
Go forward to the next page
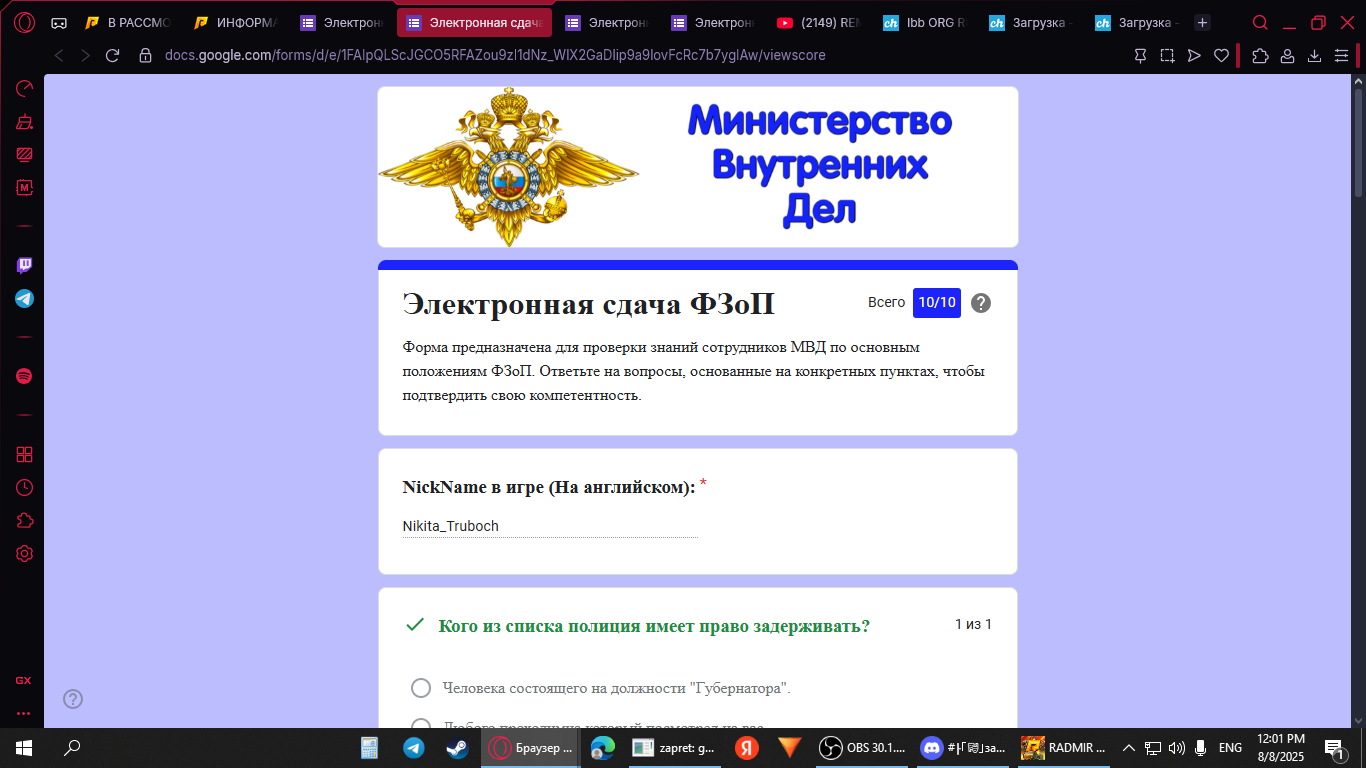click(85, 56)
